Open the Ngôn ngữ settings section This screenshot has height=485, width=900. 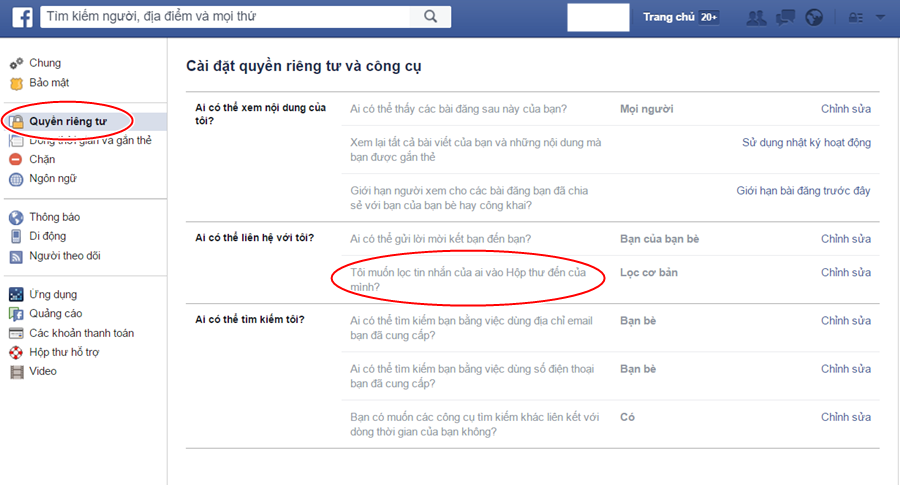click(x=53, y=179)
